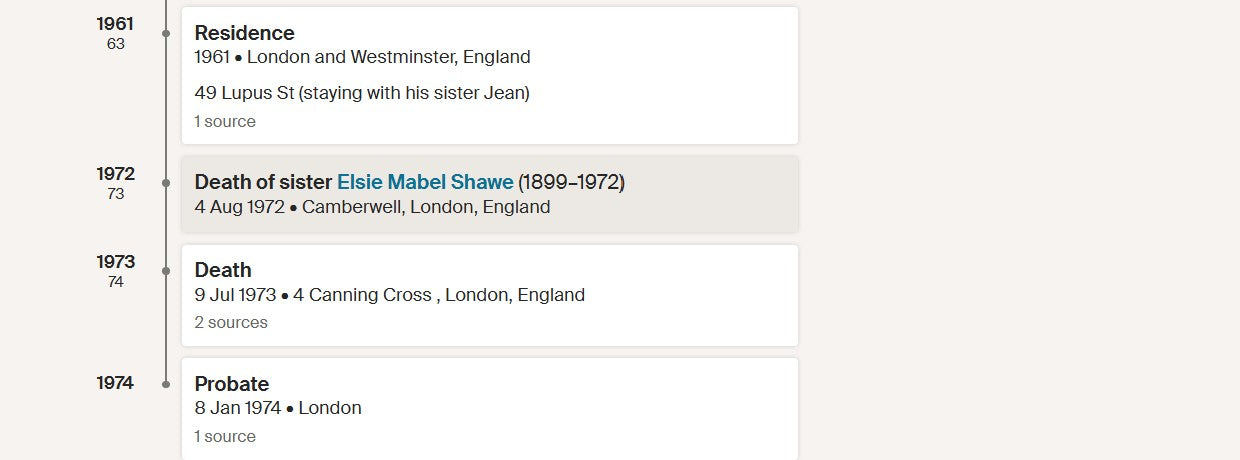The width and height of the screenshot is (1240, 460).
Task: Click the 1972 timeline marker dot
Action: tap(166, 183)
